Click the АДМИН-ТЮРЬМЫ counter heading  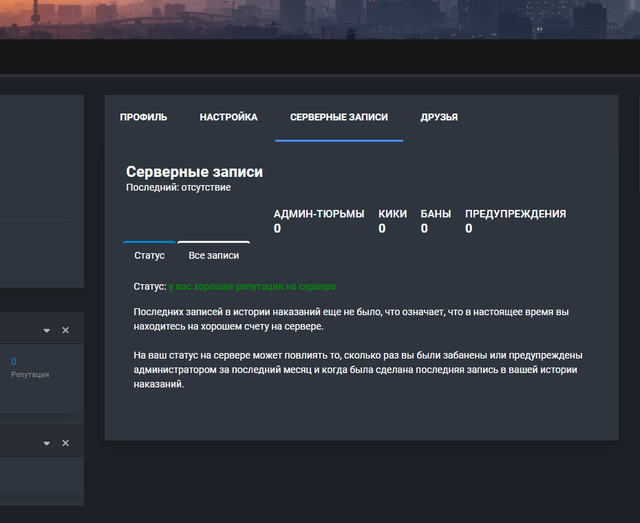click(319, 214)
